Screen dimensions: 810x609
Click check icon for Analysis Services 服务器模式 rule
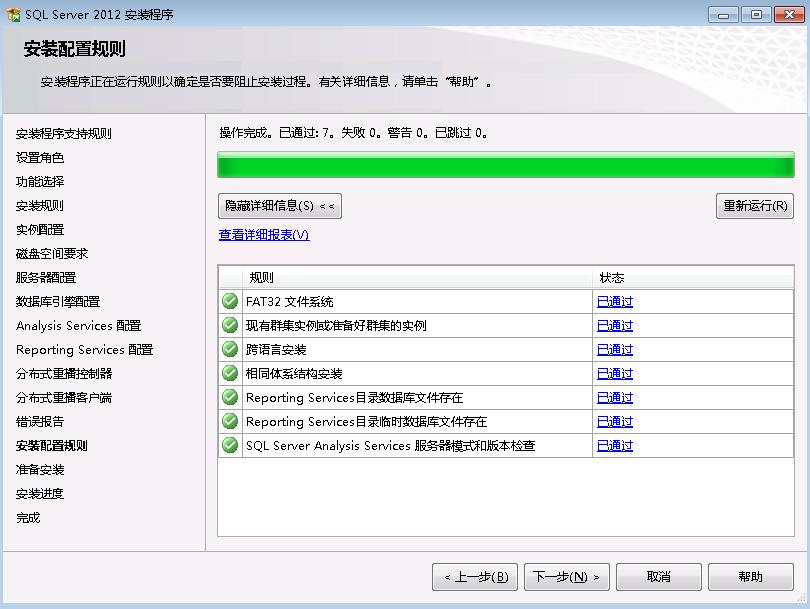(x=230, y=445)
